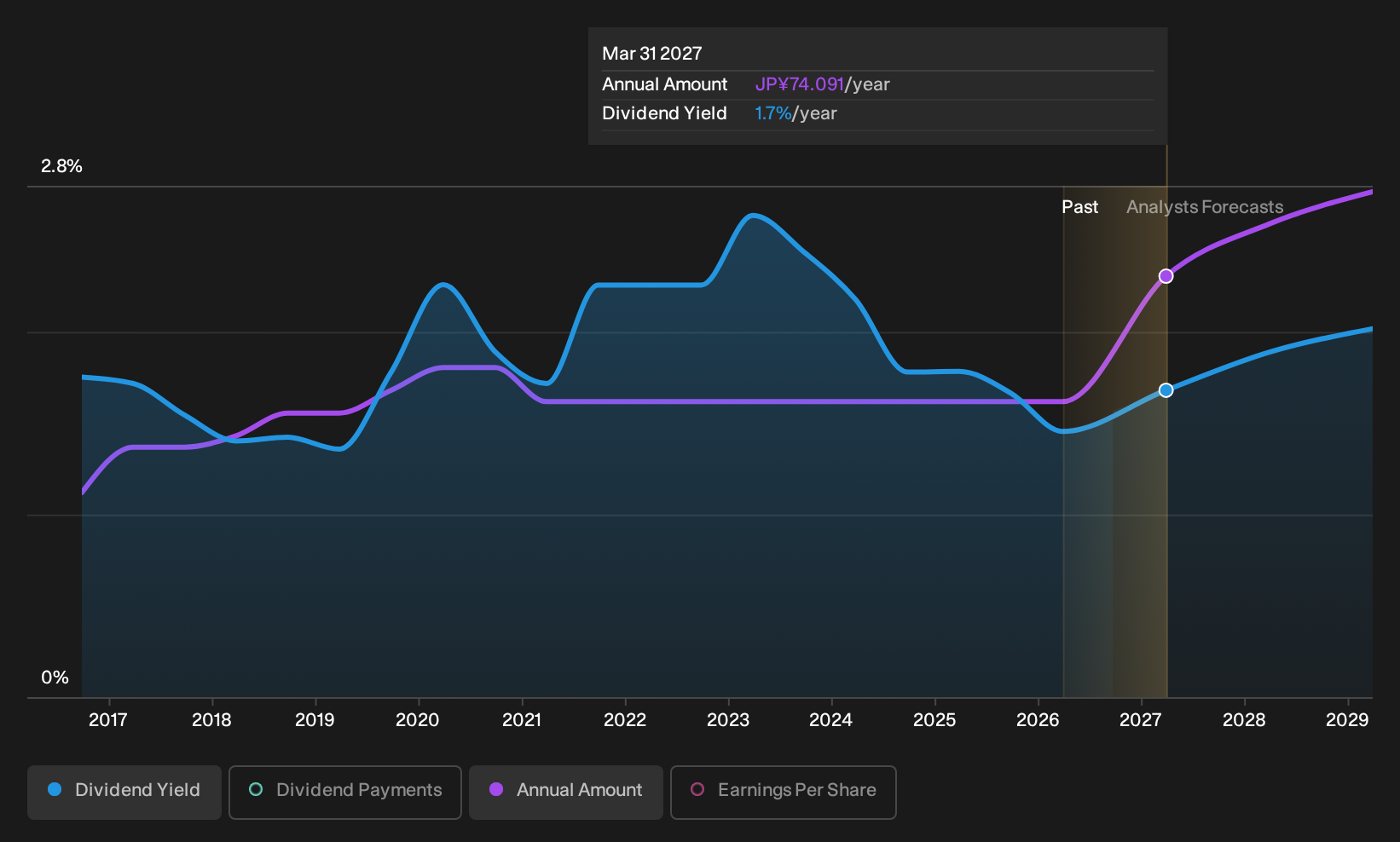The height and width of the screenshot is (842, 1400).
Task: Enable the Dividend Payments series
Action: pyautogui.click(x=345, y=792)
